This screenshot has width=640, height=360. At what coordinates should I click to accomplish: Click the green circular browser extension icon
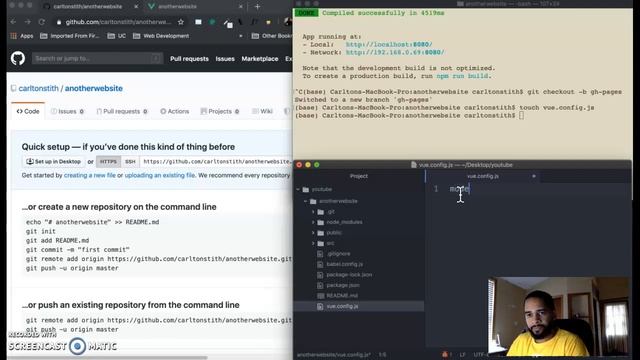(212, 22)
